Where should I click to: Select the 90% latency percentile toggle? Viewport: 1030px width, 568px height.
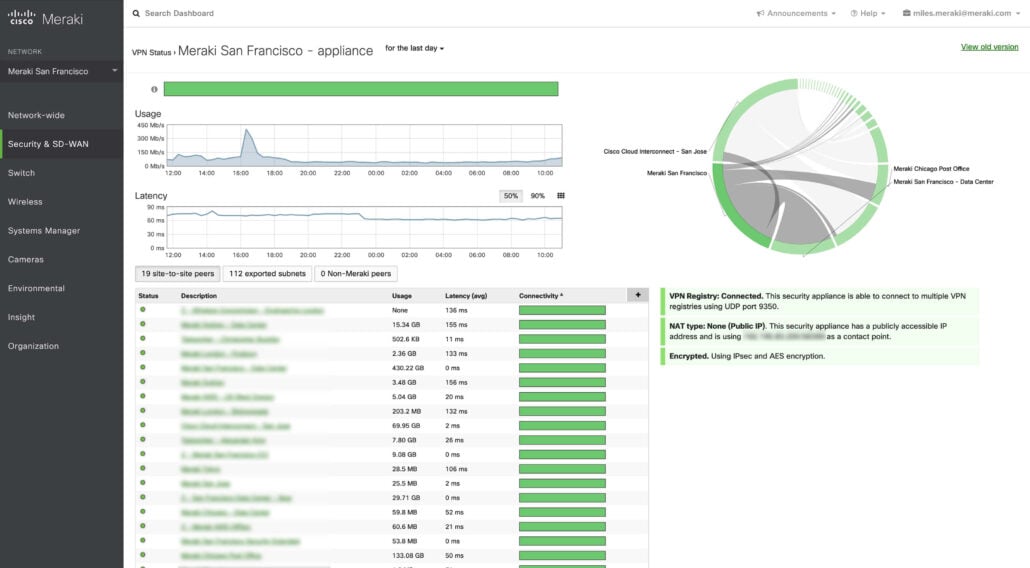[x=537, y=196]
